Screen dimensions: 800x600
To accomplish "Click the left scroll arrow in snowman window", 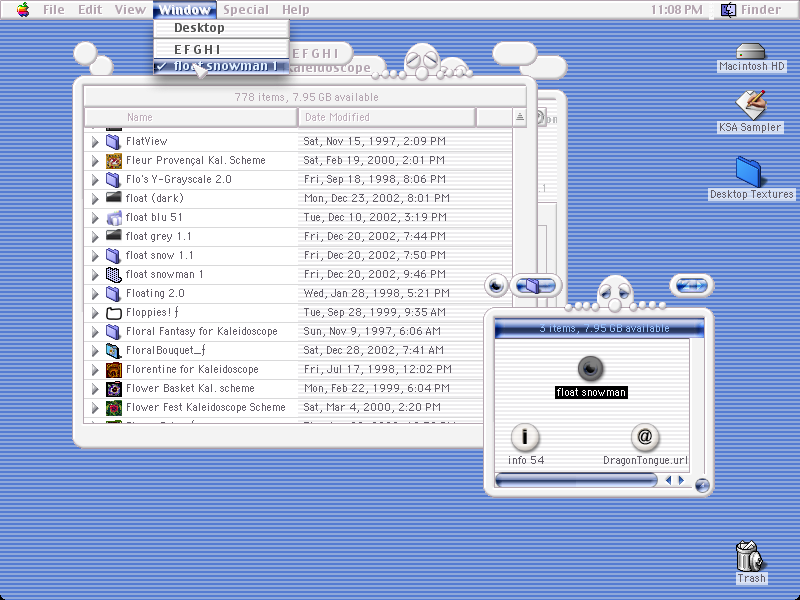I will point(668,480).
